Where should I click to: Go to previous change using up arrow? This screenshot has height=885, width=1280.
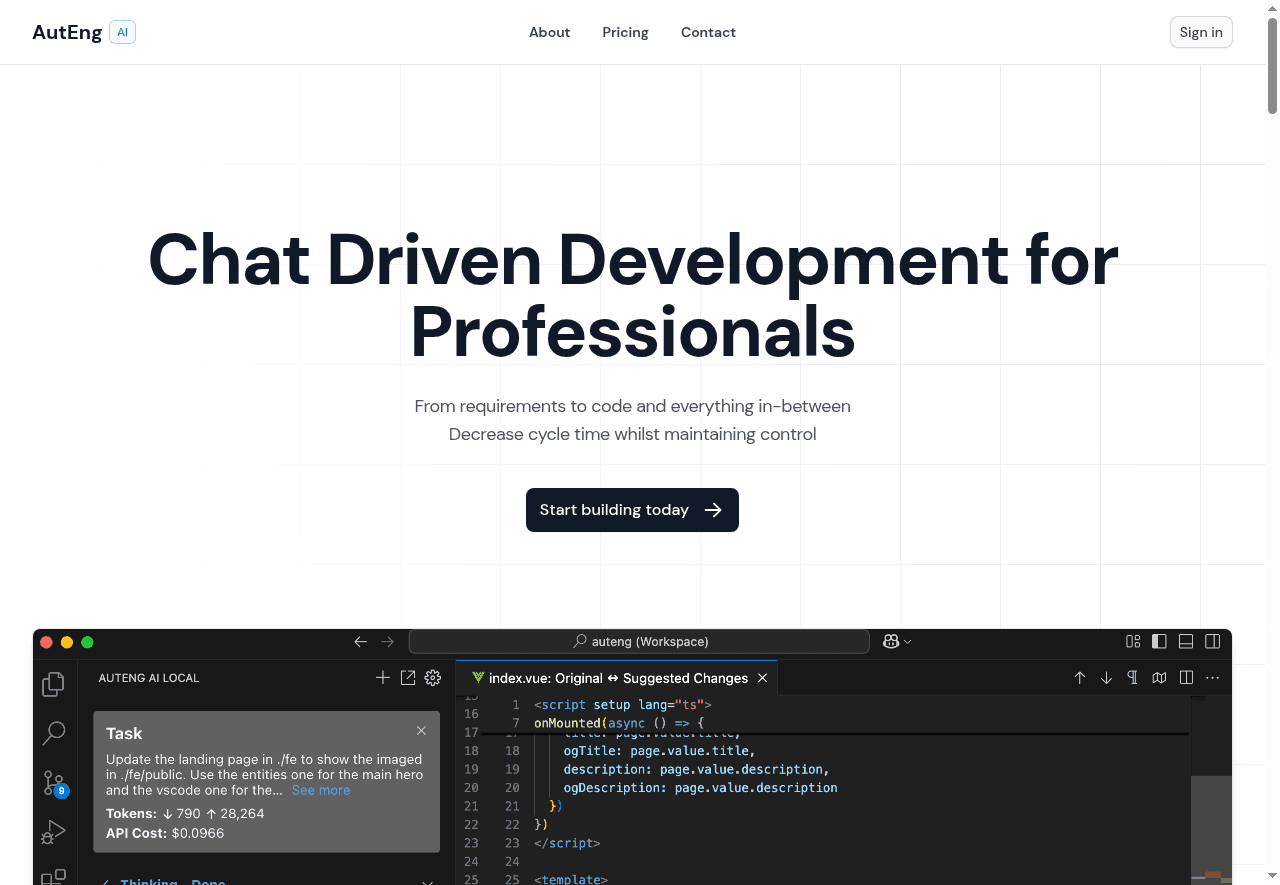pos(1080,678)
